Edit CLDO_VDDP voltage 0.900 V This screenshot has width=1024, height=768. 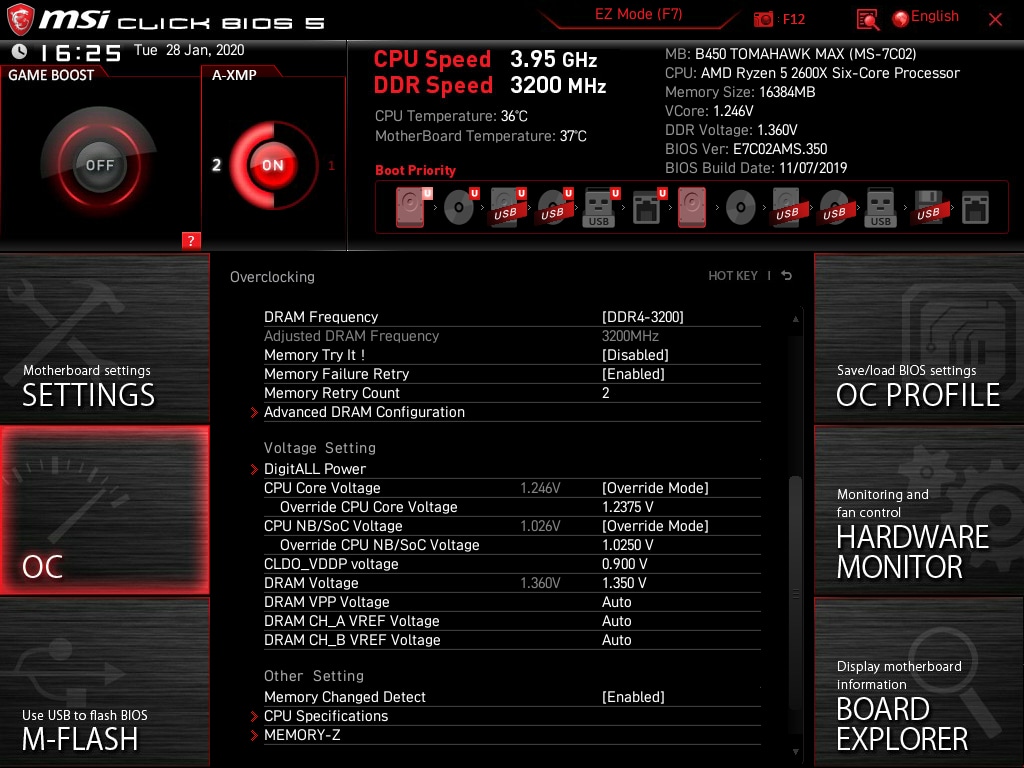click(624, 564)
